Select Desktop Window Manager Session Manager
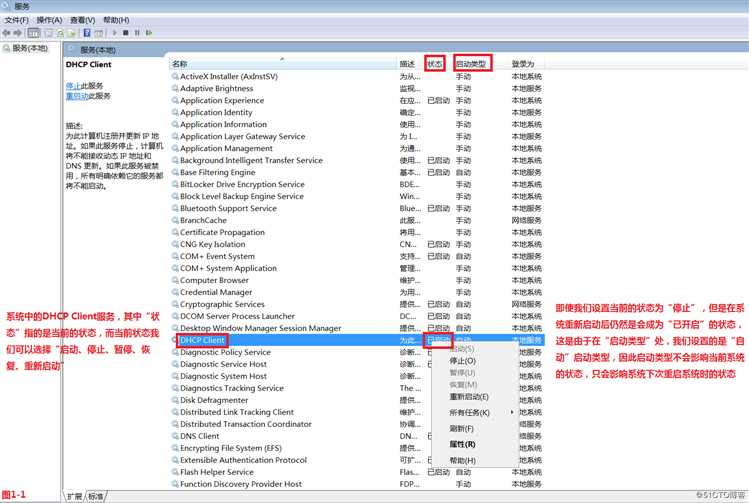 coord(260,328)
